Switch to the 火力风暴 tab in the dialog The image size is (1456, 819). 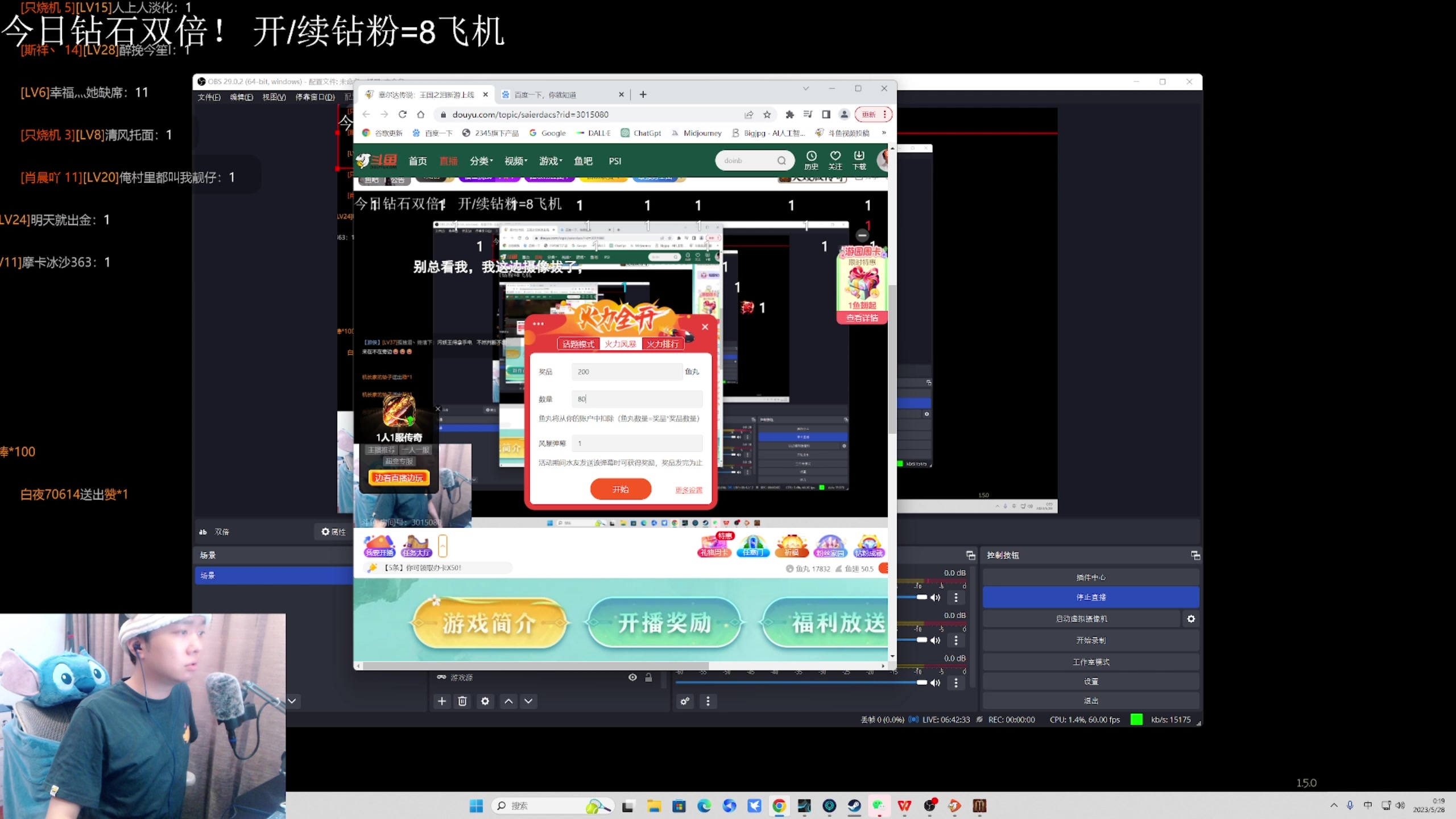(620, 344)
